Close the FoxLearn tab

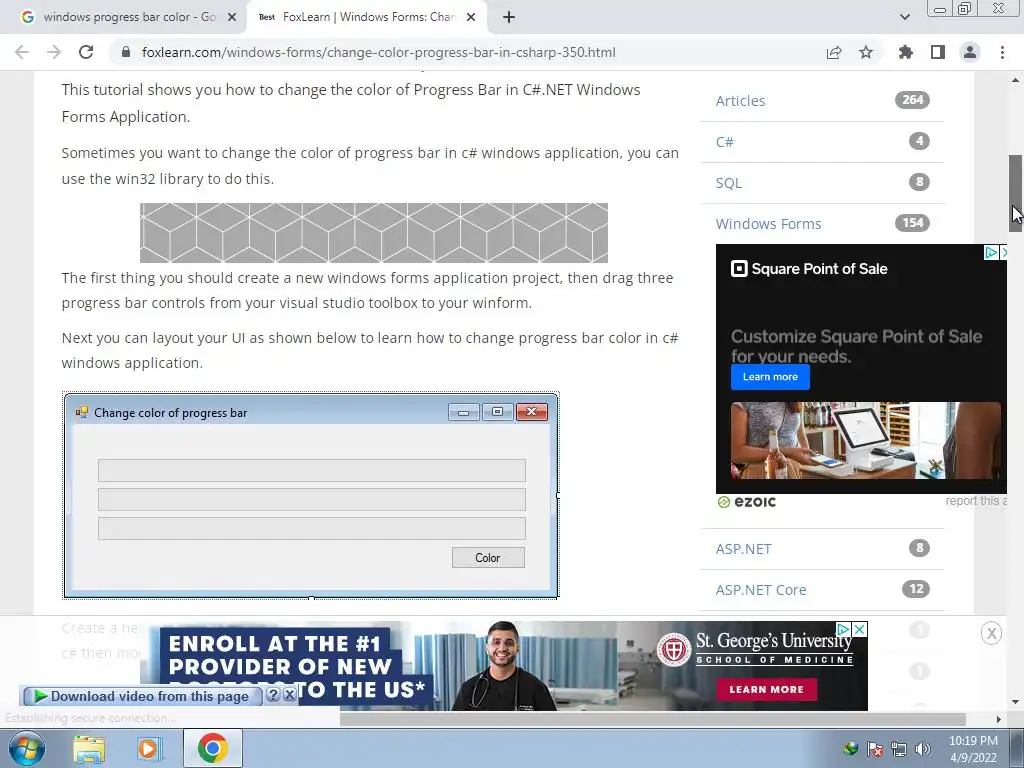(x=471, y=18)
